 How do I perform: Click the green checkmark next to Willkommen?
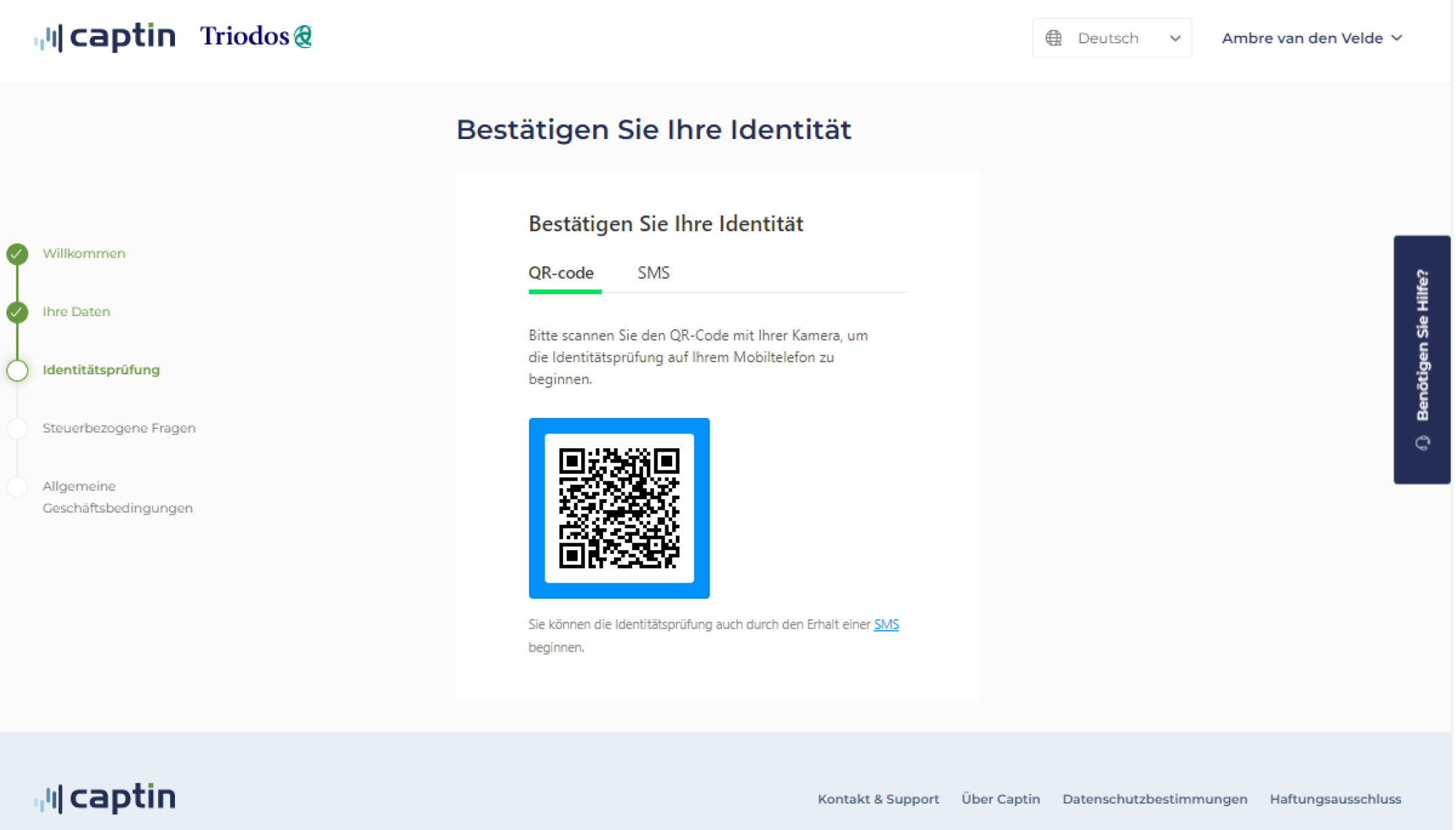click(x=18, y=254)
